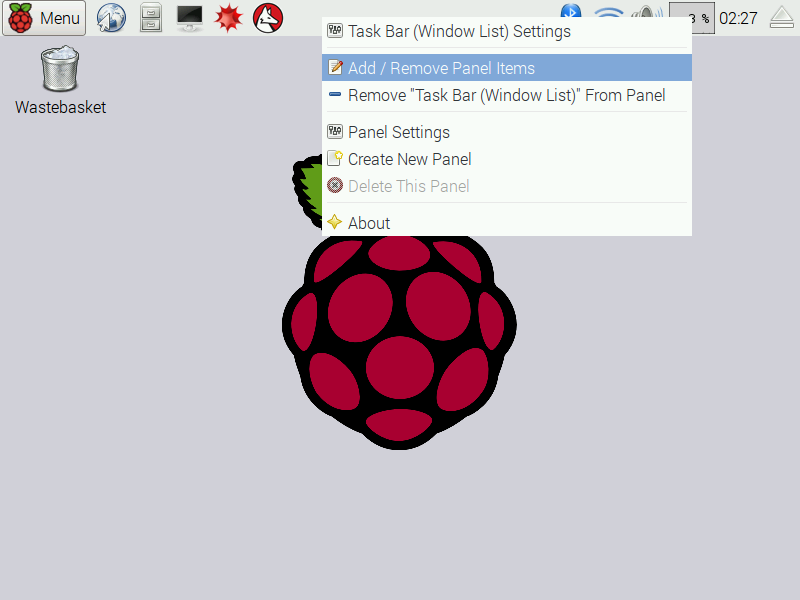This screenshot has height=600, width=800.
Task: Open the Wastebasket on the desktop
Action: point(60,67)
